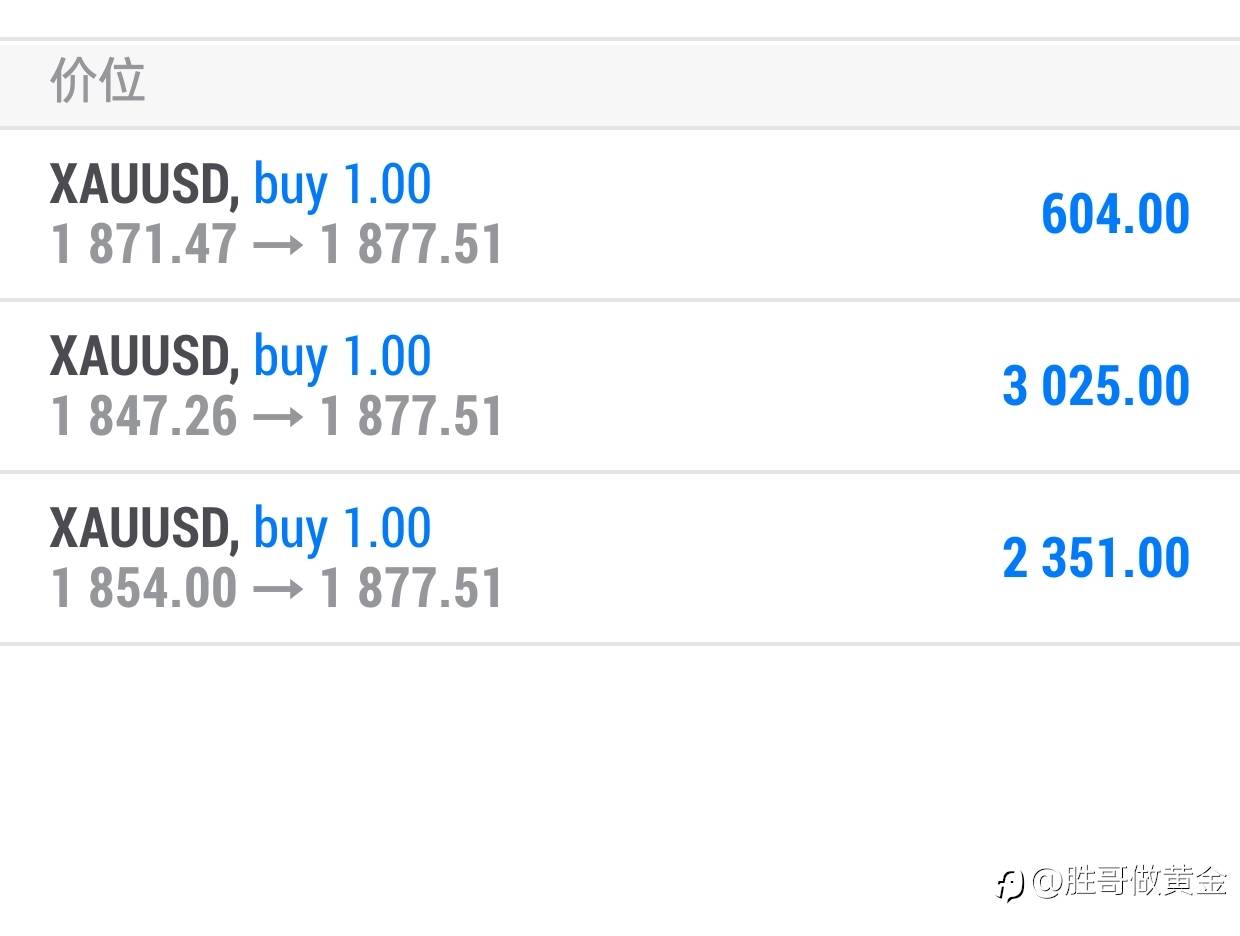Open the XAUUSD position with 604.00 profit

pyautogui.click(x=620, y=214)
